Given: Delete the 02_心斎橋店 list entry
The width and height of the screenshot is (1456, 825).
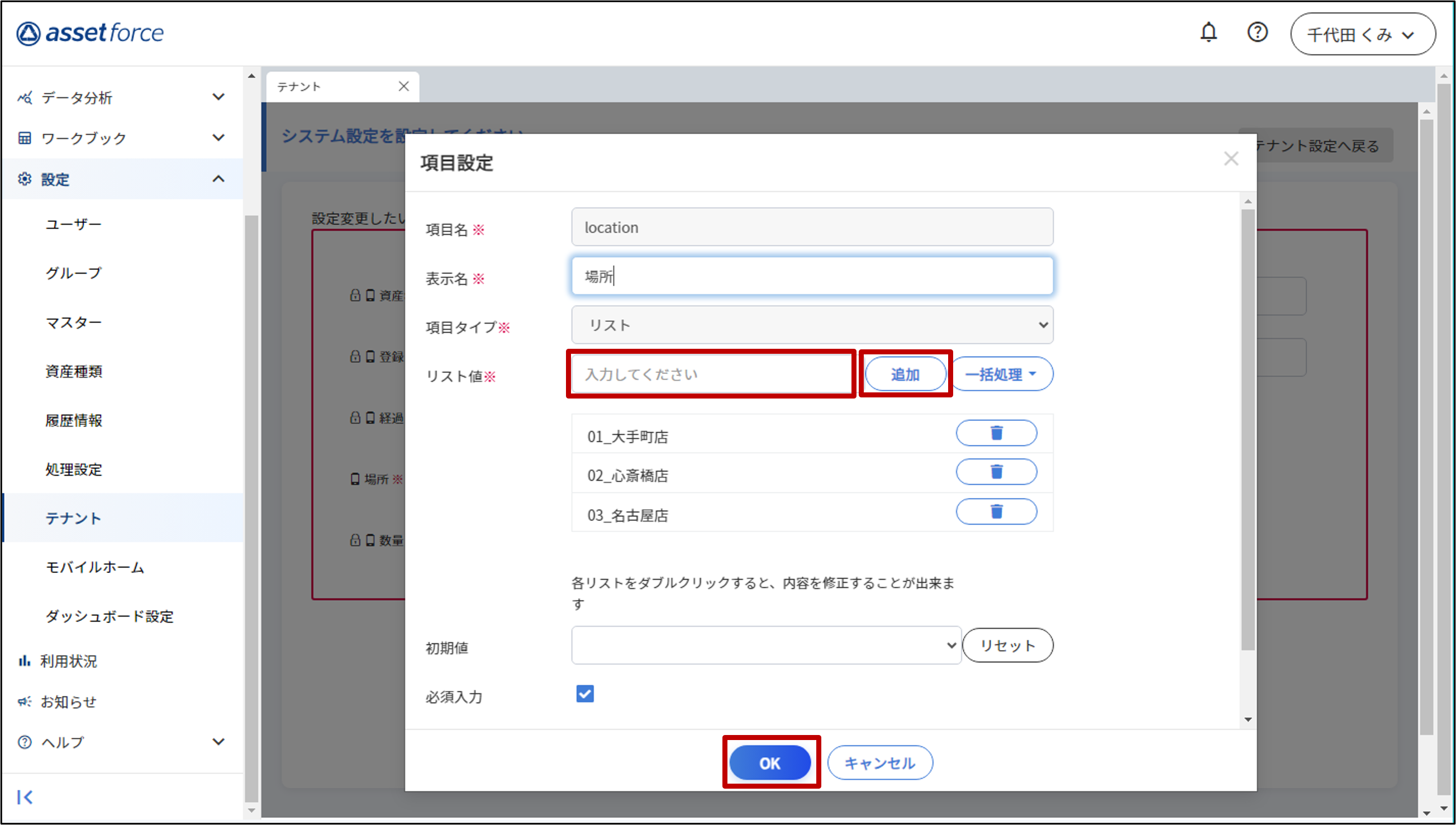Looking at the screenshot, I should pos(996,472).
